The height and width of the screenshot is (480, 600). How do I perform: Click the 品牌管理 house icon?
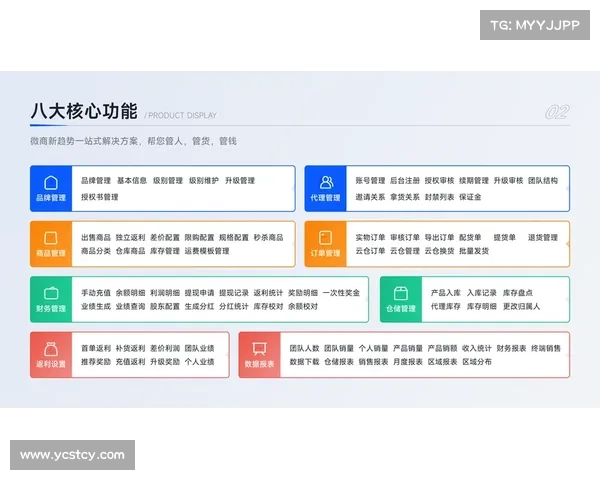[x=50, y=182]
